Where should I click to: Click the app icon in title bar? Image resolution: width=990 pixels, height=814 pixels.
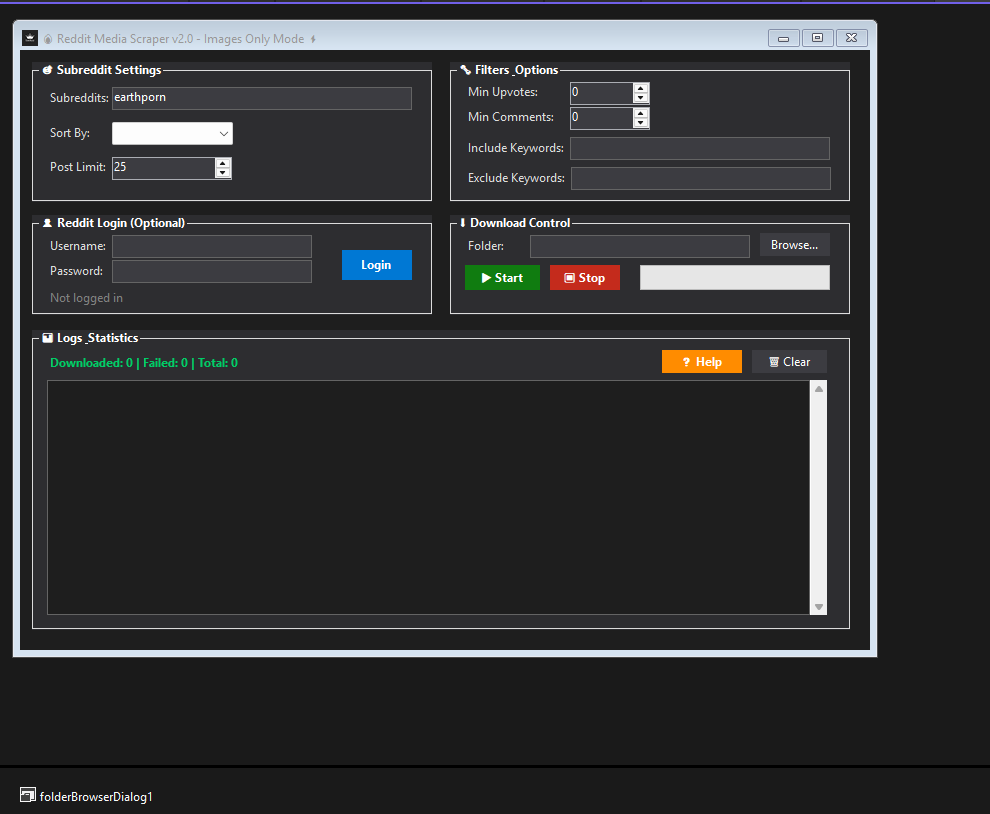(x=30, y=39)
